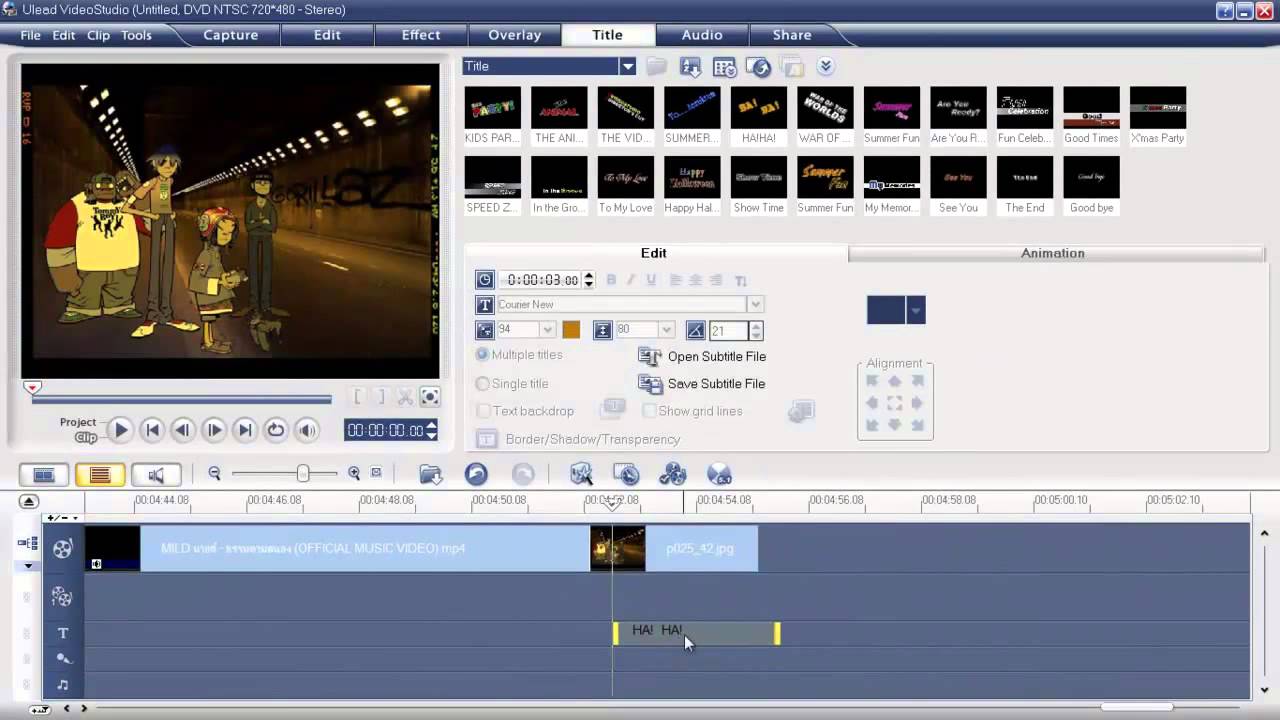Select the Multiple titles option

point(483,355)
